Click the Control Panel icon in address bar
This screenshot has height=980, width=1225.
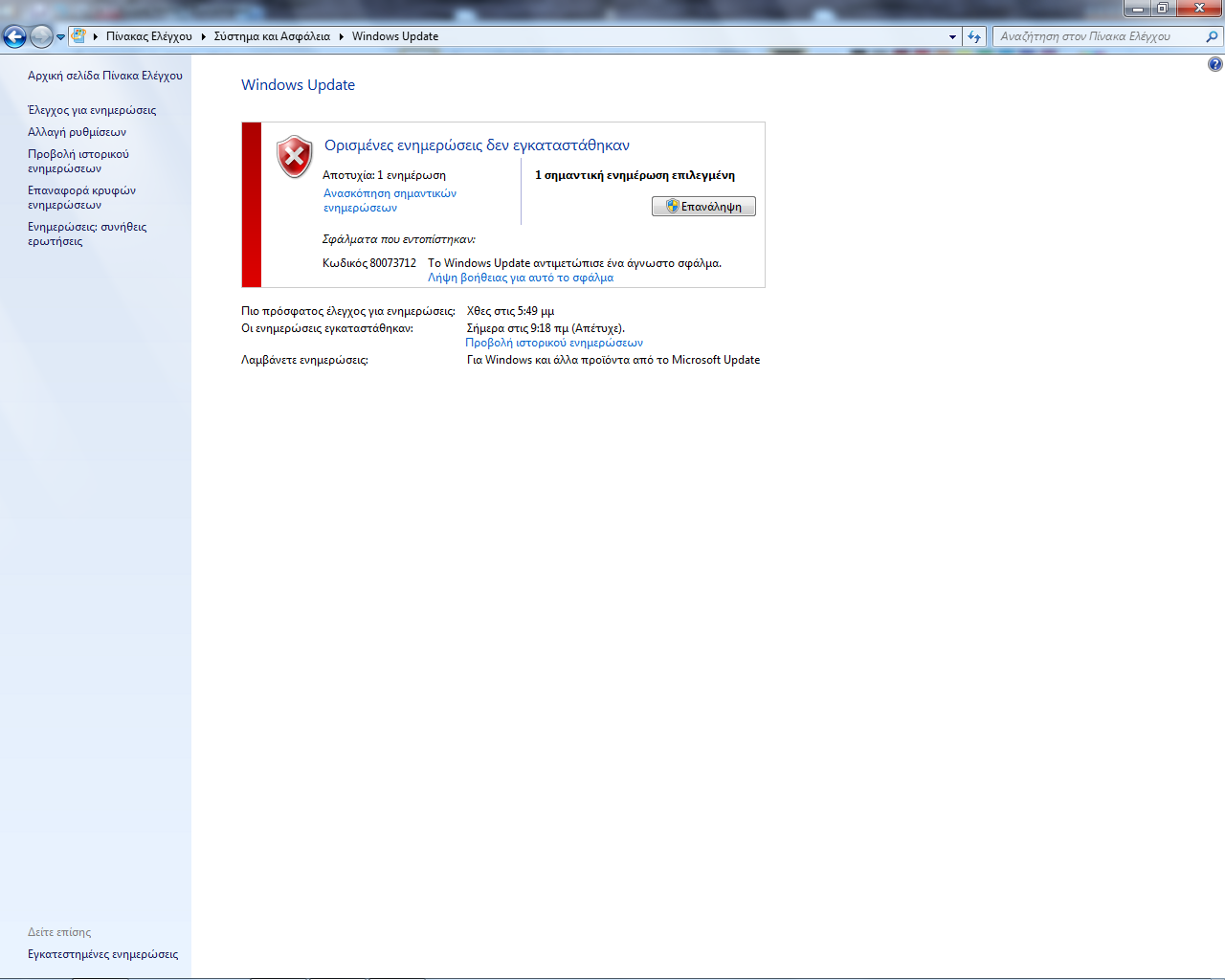pos(78,36)
